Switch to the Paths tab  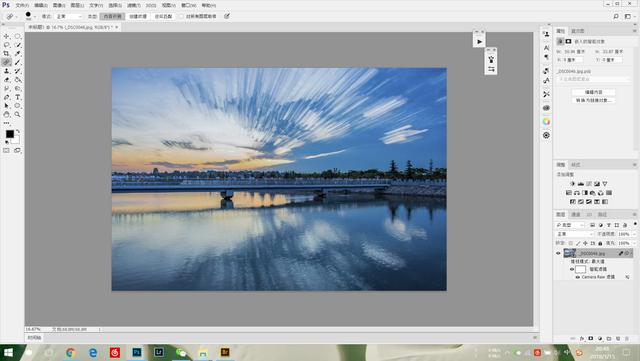[x=602, y=214]
